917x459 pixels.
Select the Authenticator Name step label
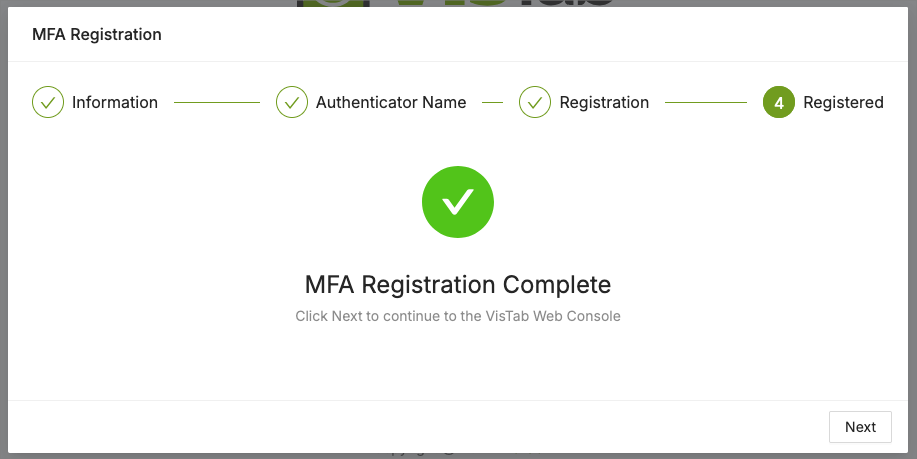391,102
